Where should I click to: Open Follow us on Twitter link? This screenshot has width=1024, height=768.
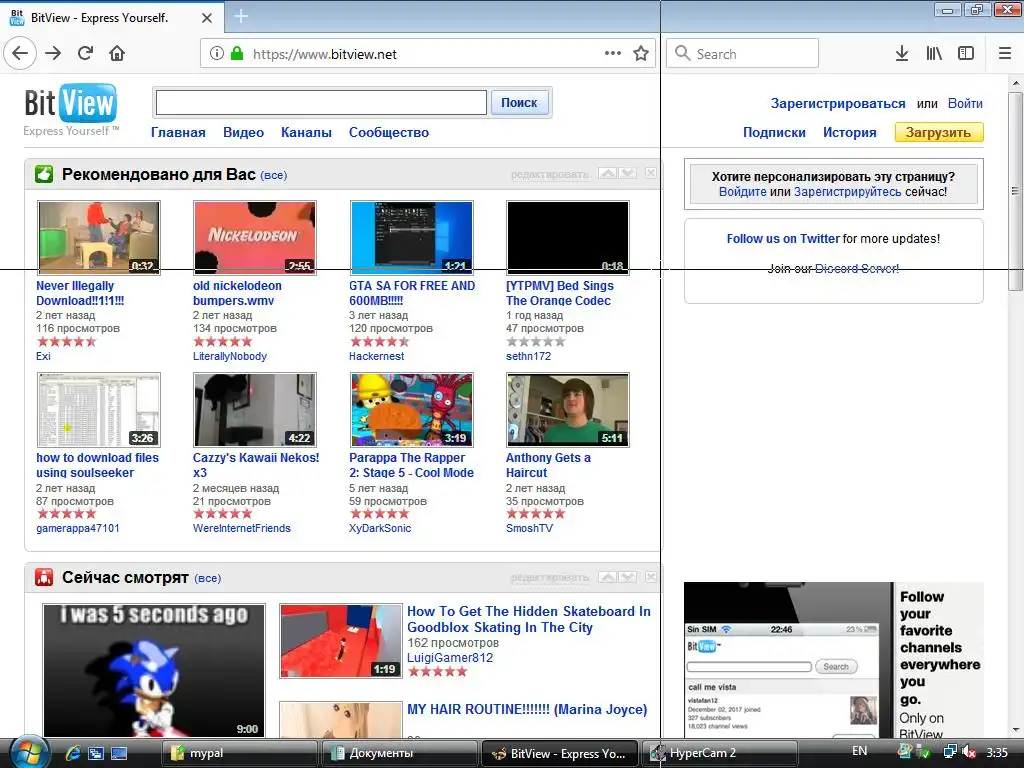(x=783, y=239)
